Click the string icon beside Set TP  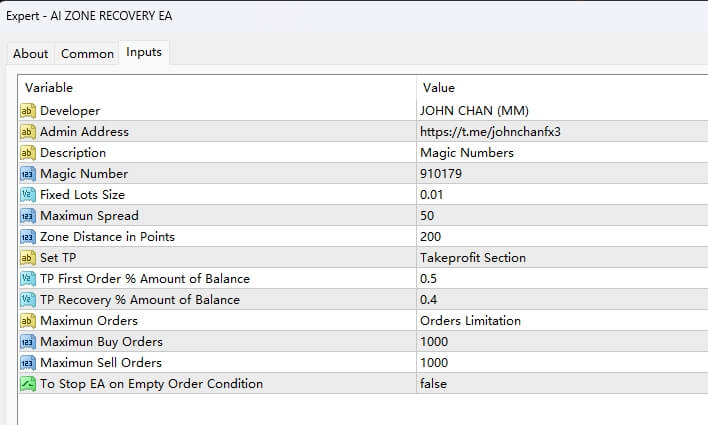(x=28, y=257)
